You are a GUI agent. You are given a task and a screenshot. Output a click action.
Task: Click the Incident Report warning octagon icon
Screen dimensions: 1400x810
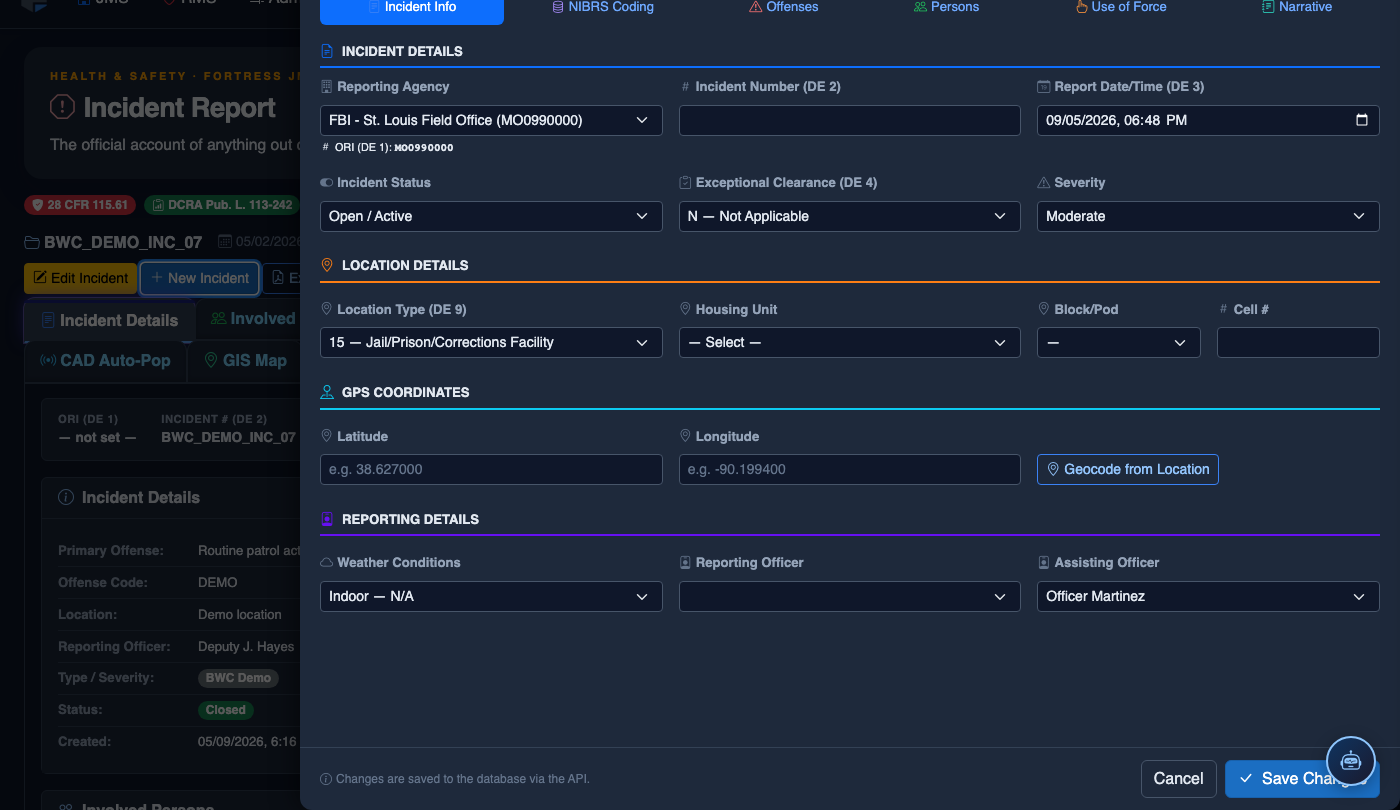62,107
